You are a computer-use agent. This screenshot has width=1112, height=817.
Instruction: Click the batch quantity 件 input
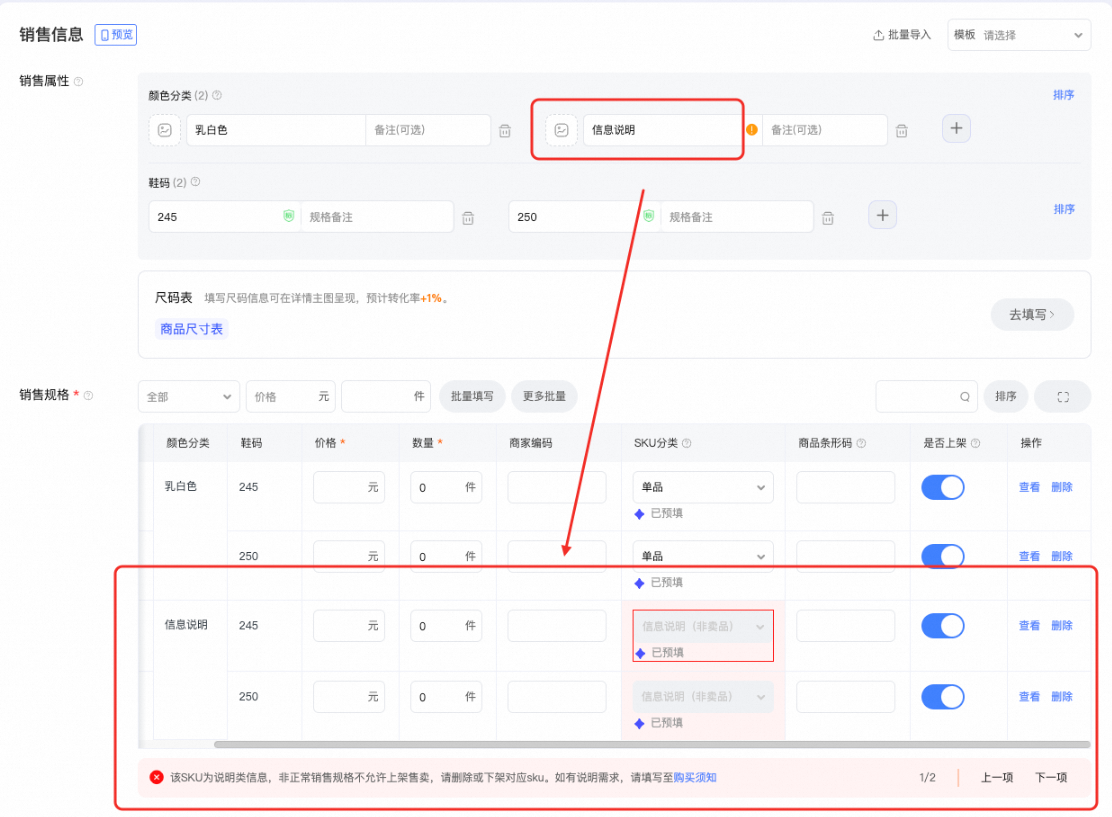[x=387, y=396]
